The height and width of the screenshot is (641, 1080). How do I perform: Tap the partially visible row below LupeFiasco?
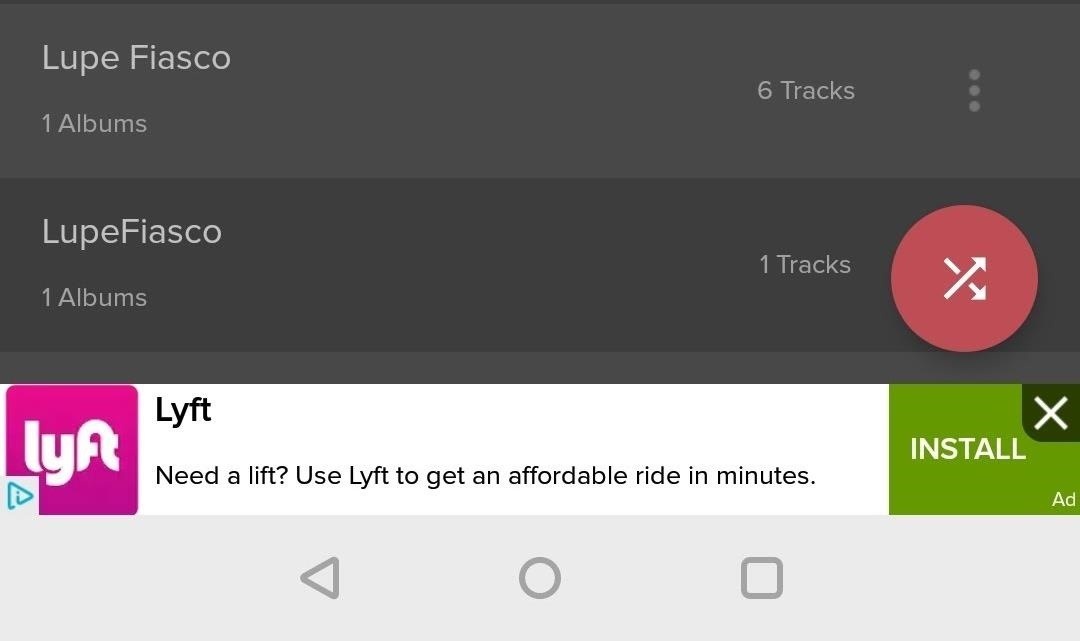click(x=400, y=368)
